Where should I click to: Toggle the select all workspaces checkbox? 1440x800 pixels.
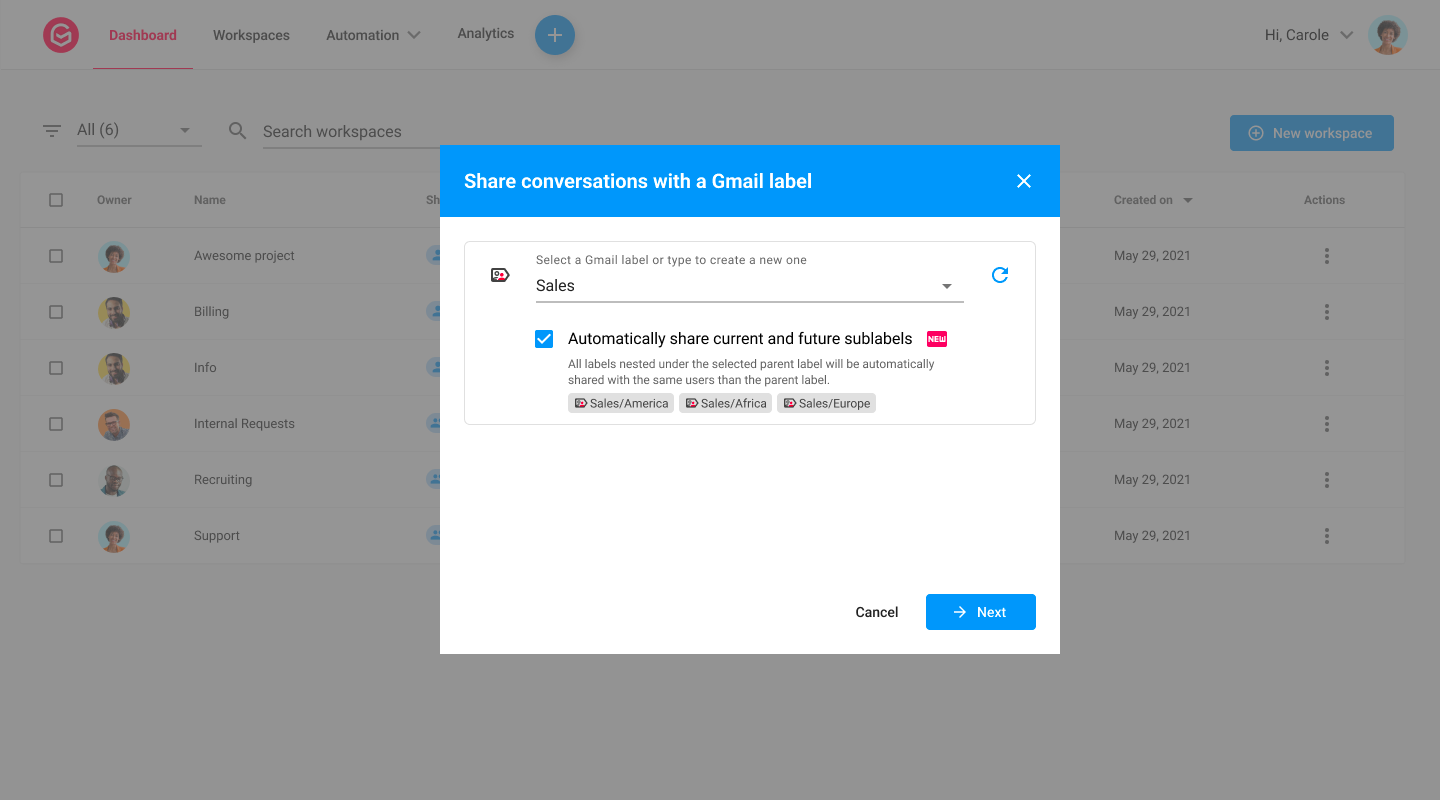pyautogui.click(x=56, y=200)
